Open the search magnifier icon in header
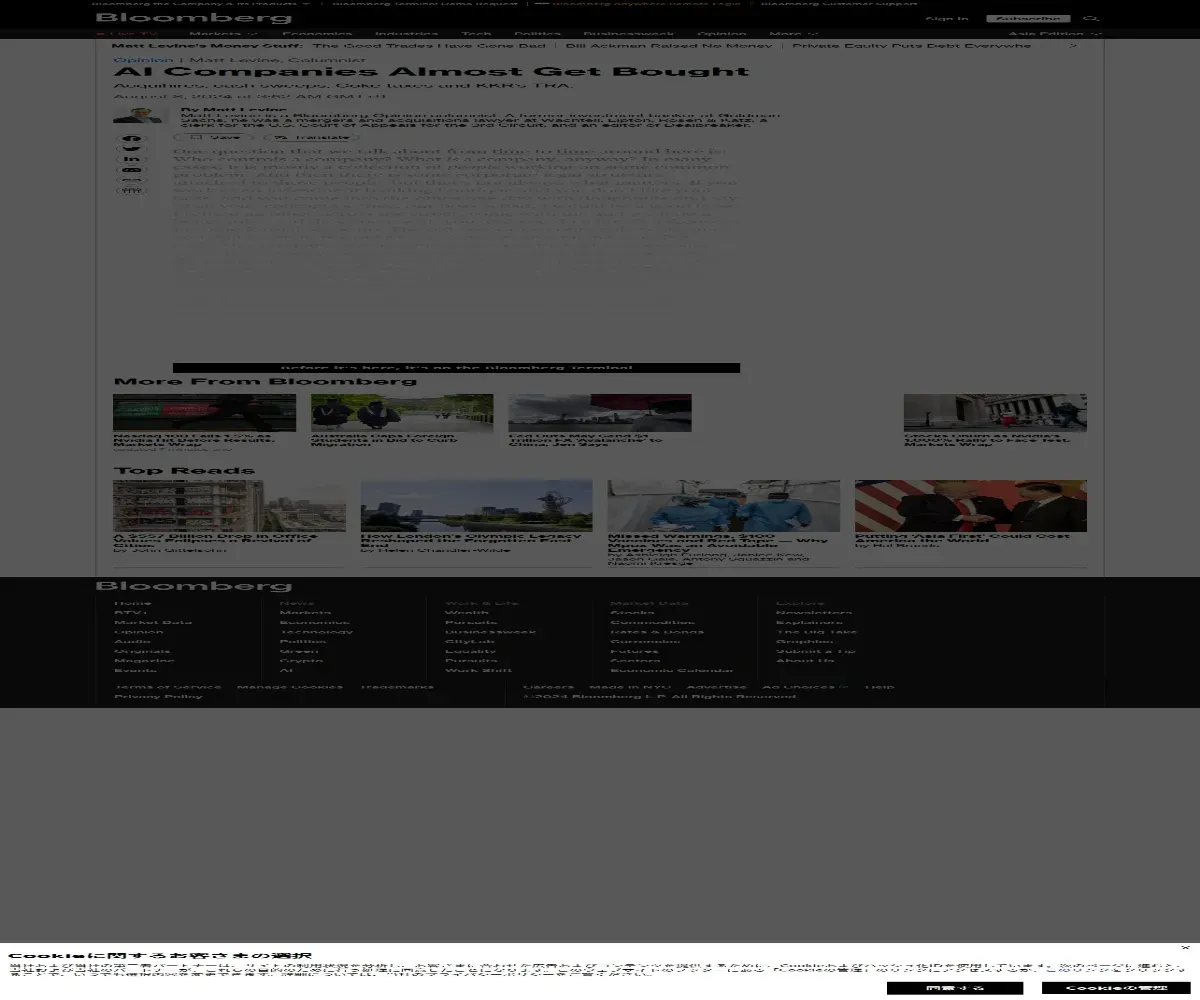The image size is (1200, 1000). coord(1091,18)
